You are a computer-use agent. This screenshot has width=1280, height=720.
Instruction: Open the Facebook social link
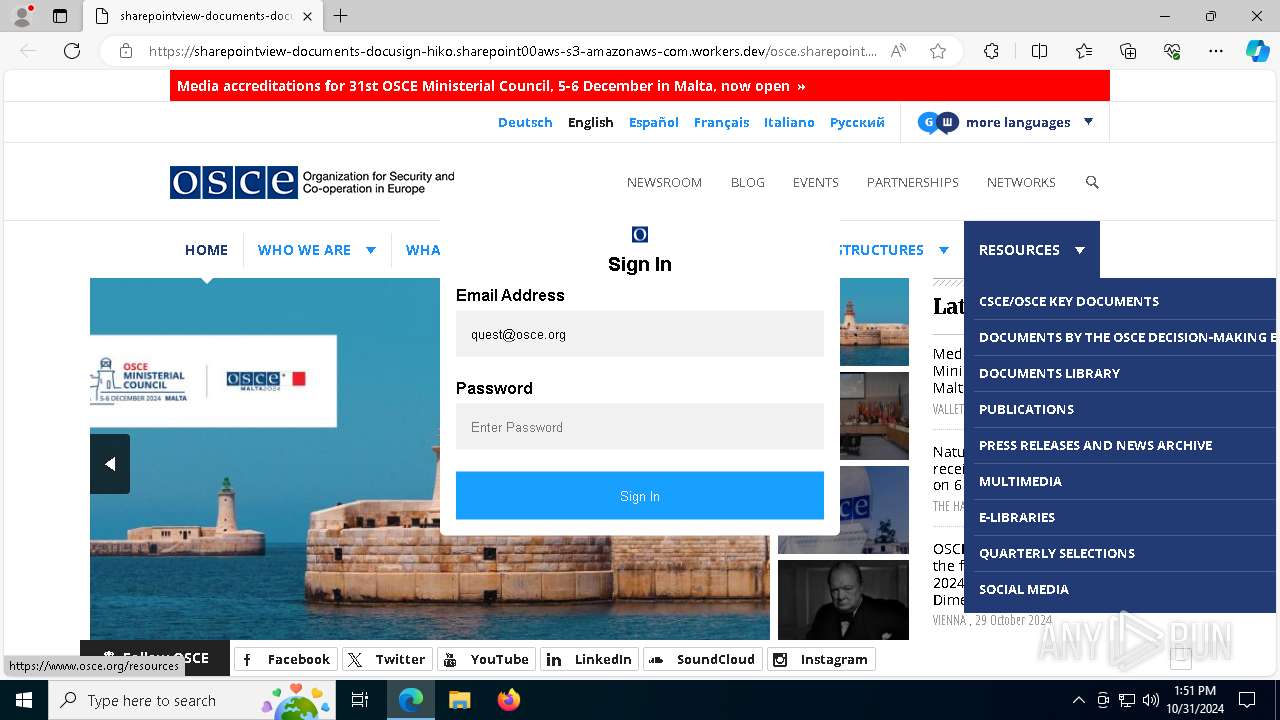point(286,659)
